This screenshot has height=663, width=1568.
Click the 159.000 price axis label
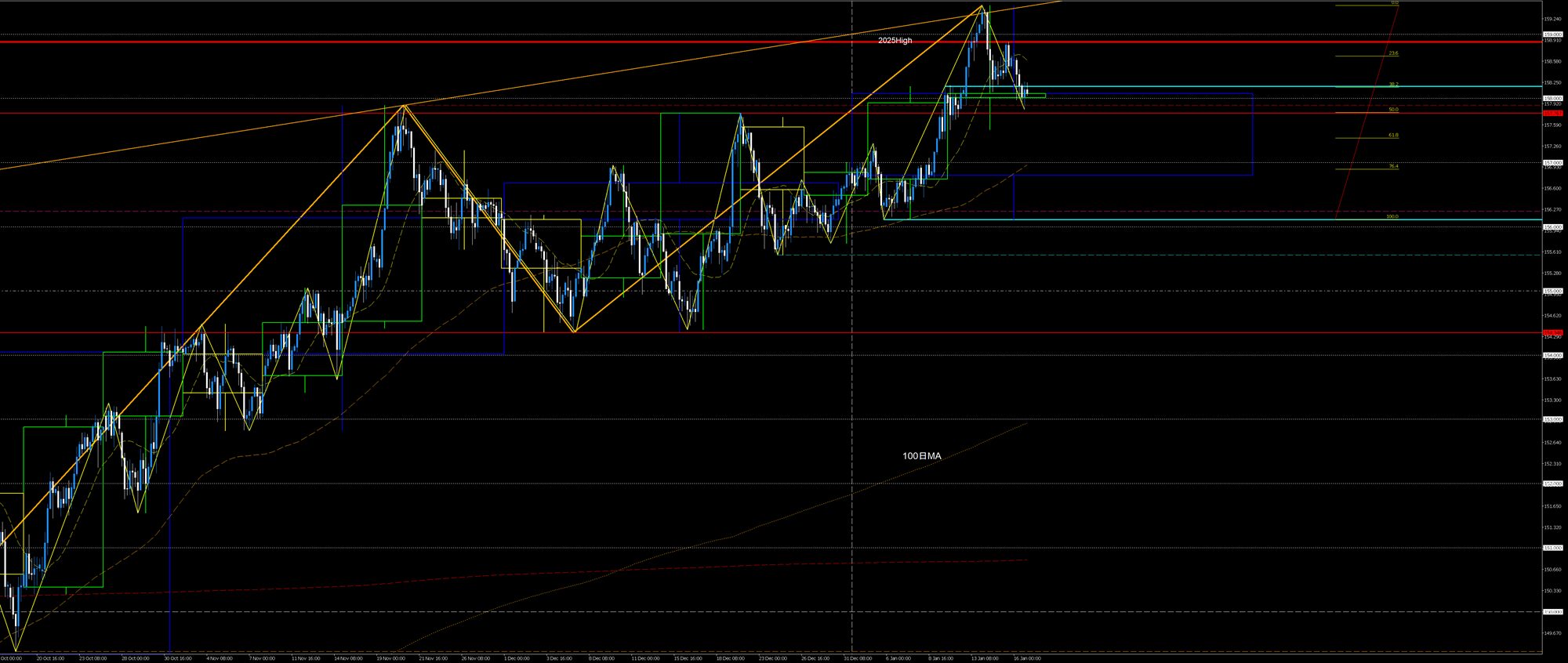[x=1552, y=34]
